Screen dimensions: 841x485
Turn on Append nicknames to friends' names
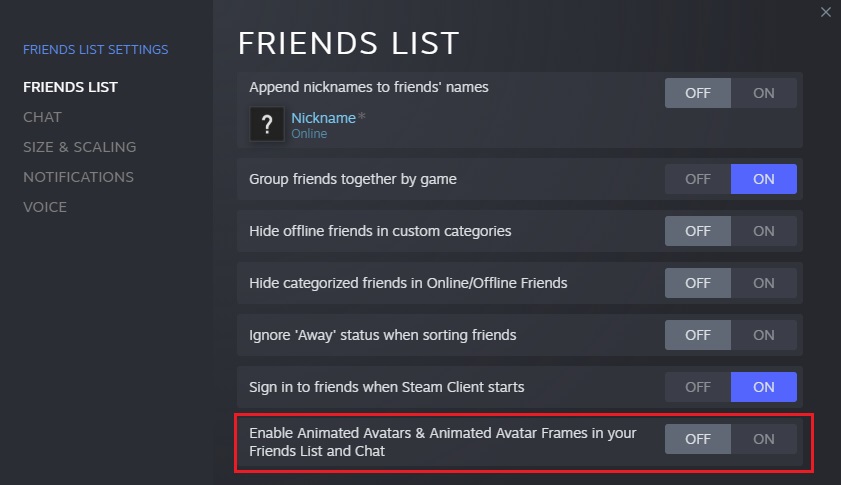tap(764, 93)
